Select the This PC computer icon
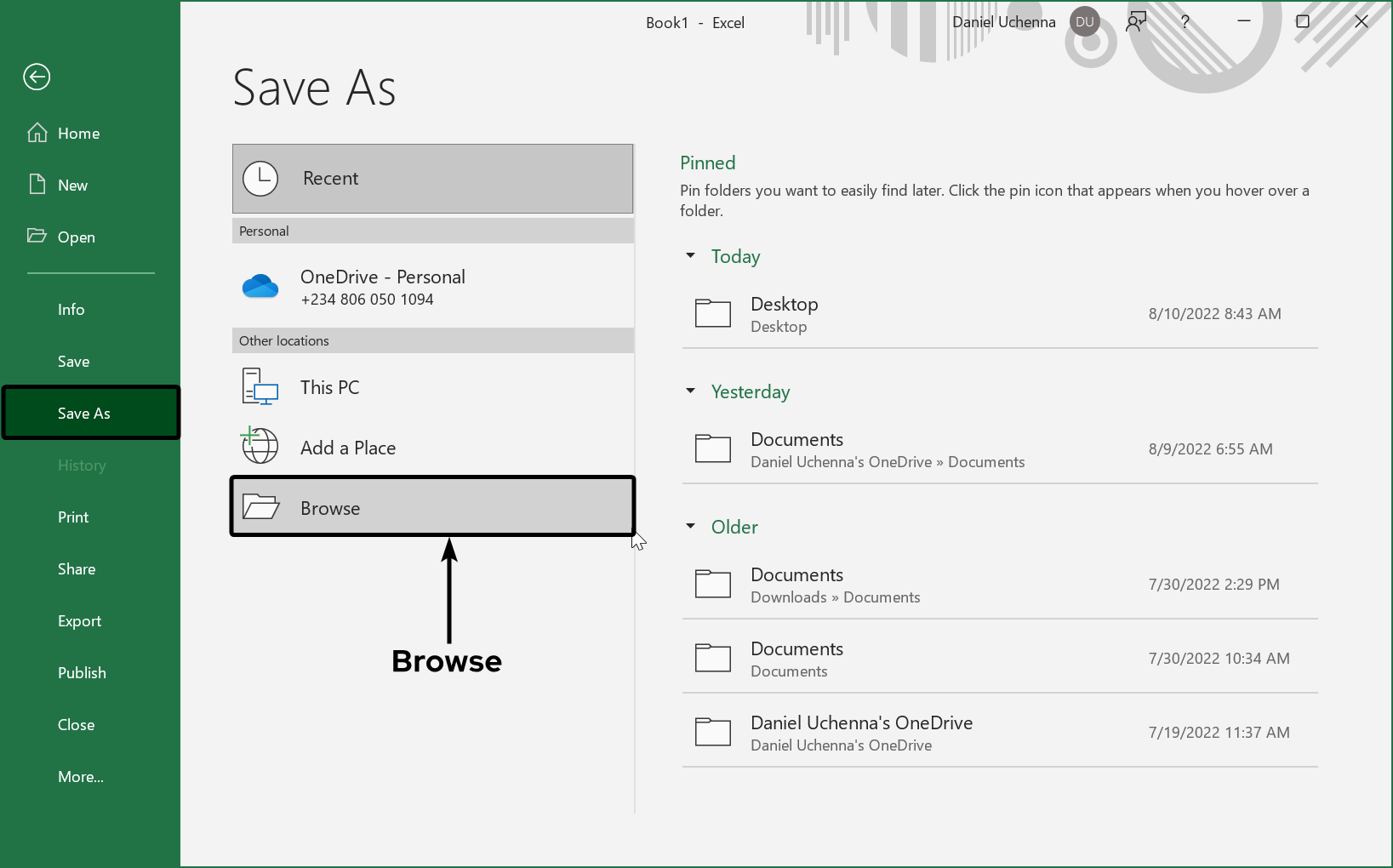This screenshot has height=868, width=1393. [x=259, y=386]
